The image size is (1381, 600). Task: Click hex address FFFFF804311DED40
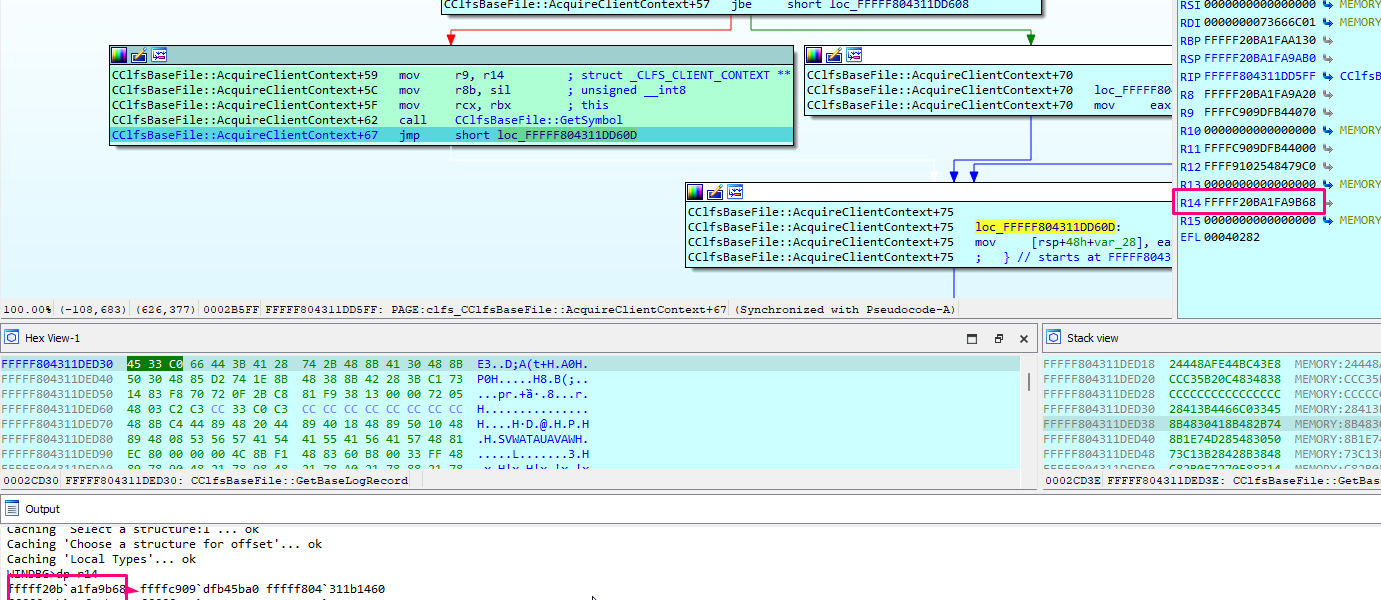pyautogui.click(x=57, y=379)
